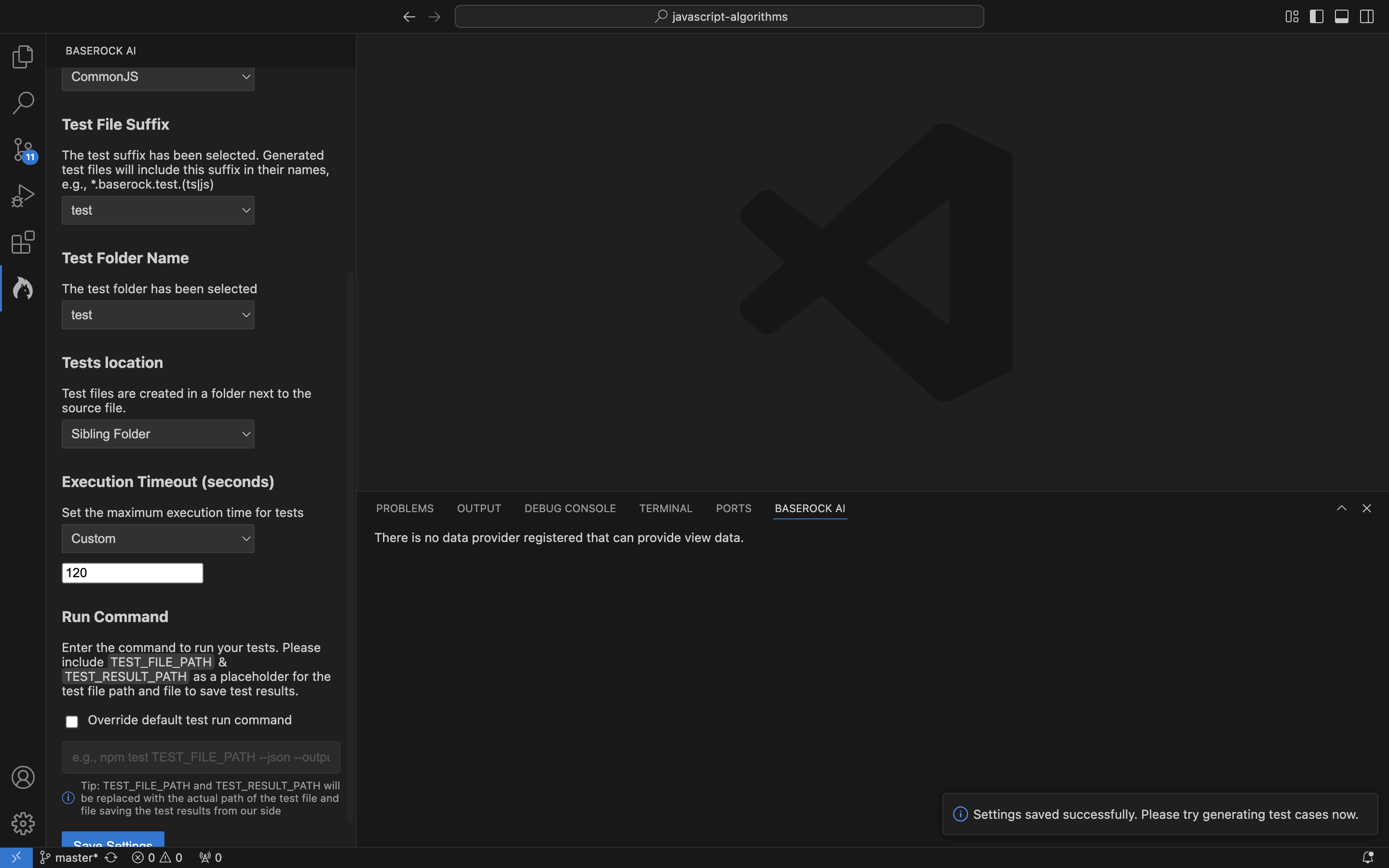The image size is (1389, 868).
Task: Expand the Sibling Folder tests location dropdown
Action: point(158,434)
